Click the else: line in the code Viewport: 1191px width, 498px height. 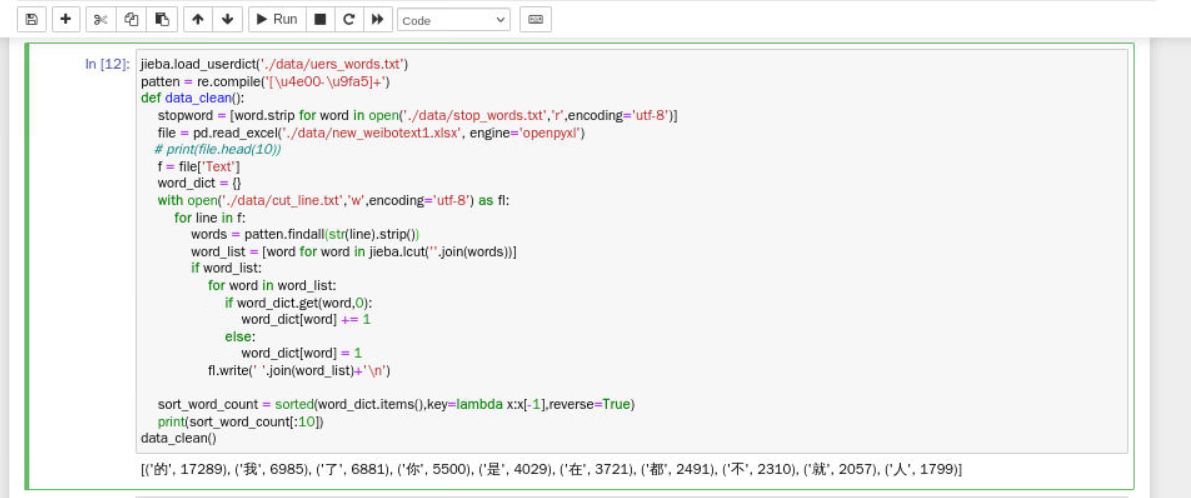[240, 336]
